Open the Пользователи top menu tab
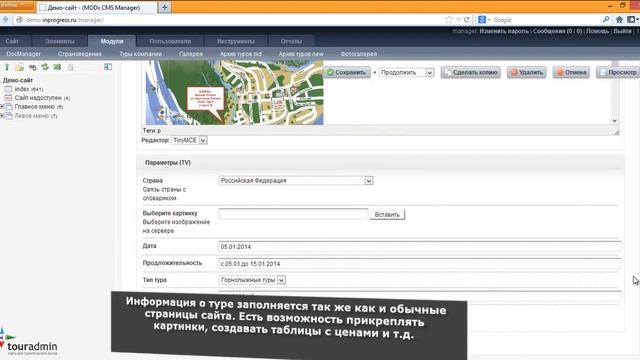Screen dimensions: 640x360 click(170, 41)
